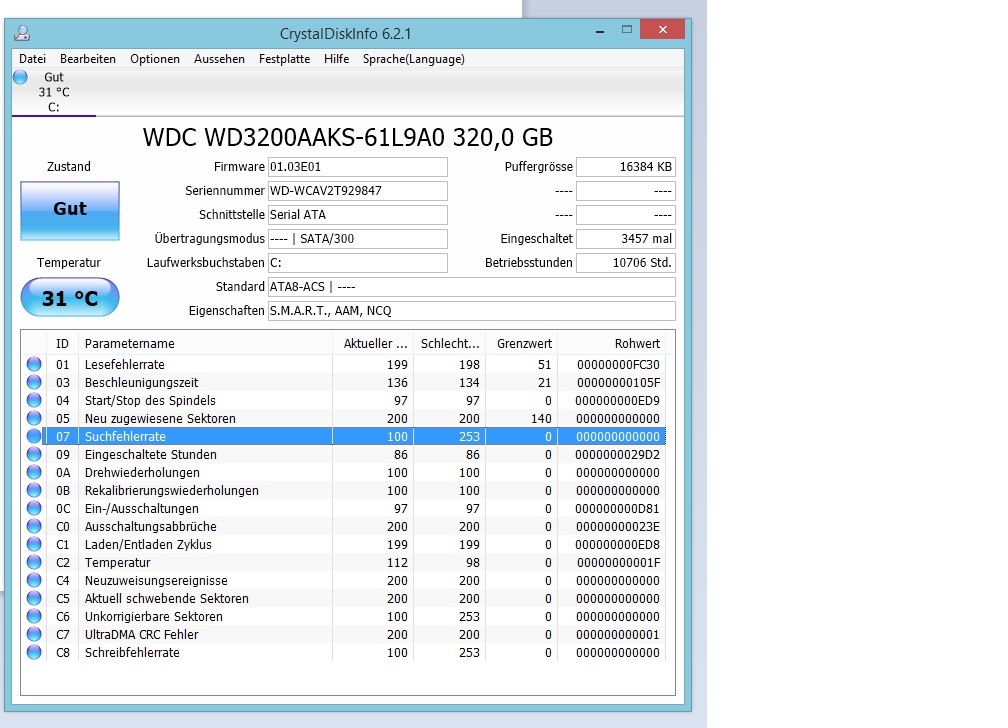Click the ID column header
This screenshot has height=728, width=1008.
pos(62,344)
